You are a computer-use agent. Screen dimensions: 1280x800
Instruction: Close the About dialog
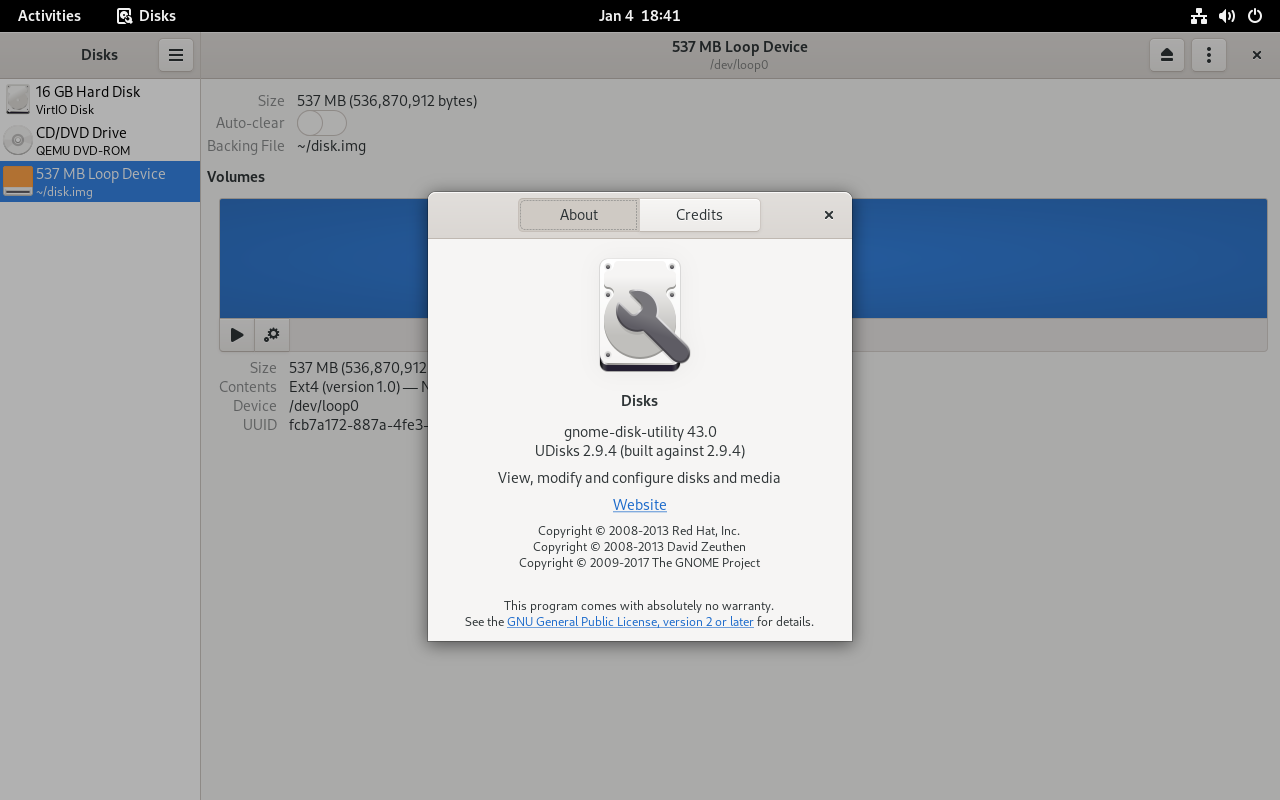[829, 215]
